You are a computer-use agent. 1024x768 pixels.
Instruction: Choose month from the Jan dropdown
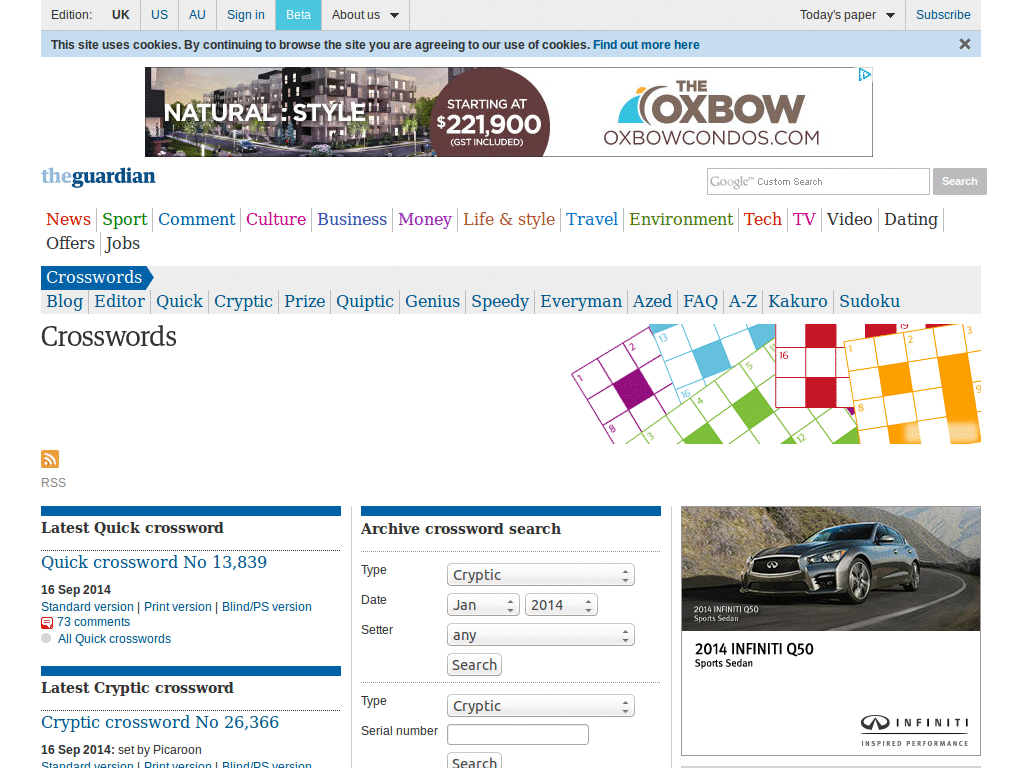[483, 605]
